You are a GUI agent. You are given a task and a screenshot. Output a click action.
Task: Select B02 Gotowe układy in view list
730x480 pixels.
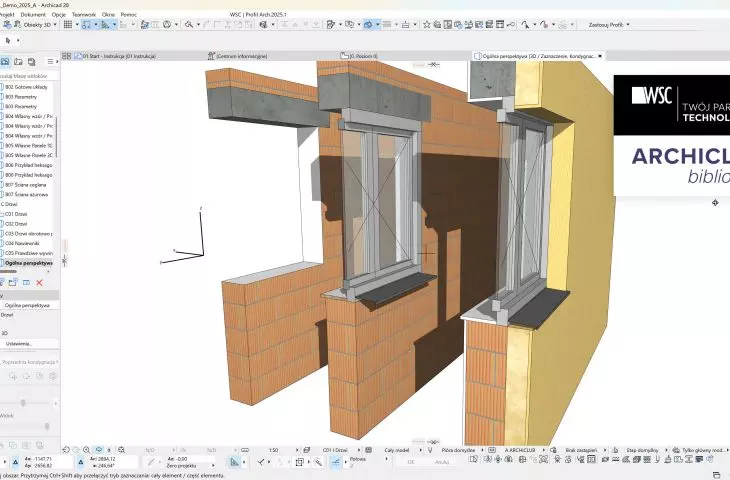(26, 87)
